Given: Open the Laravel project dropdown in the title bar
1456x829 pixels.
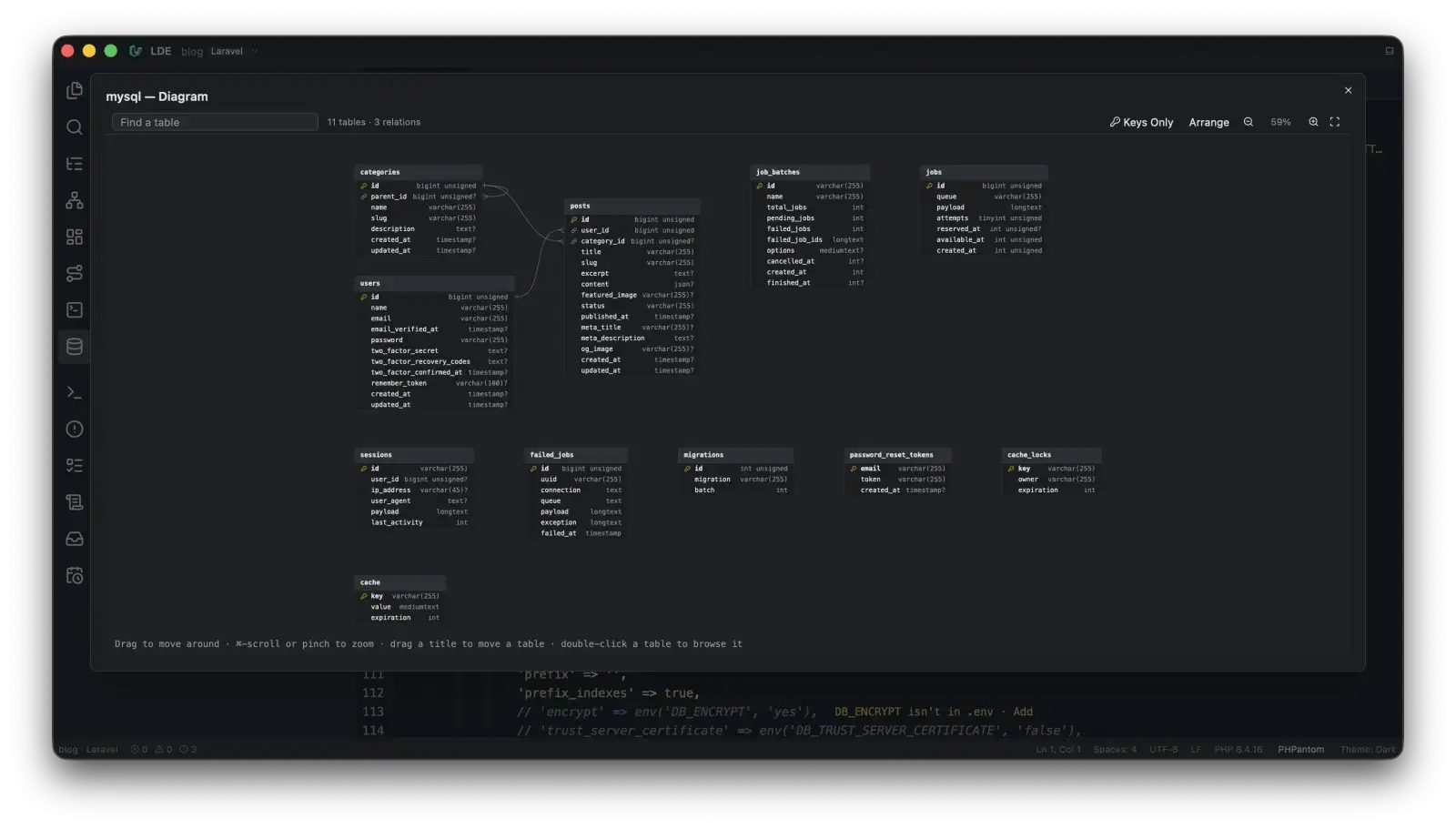Looking at the screenshot, I should (234, 51).
